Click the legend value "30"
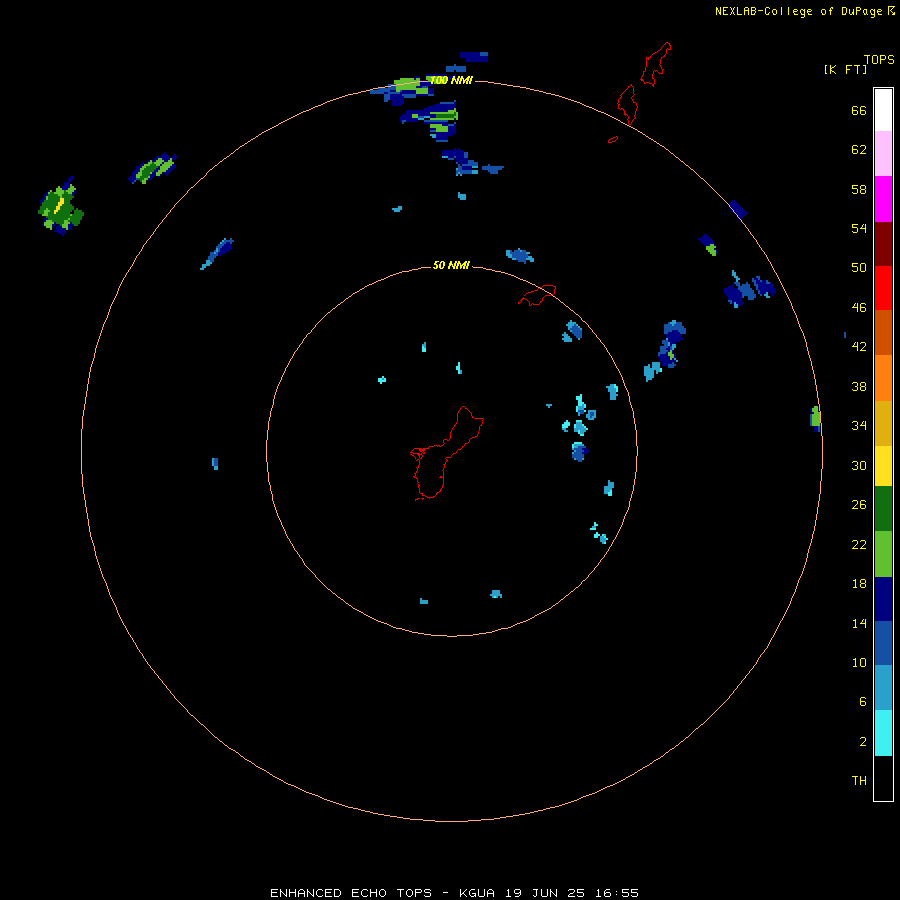900x900 pixels. (859, 465)
